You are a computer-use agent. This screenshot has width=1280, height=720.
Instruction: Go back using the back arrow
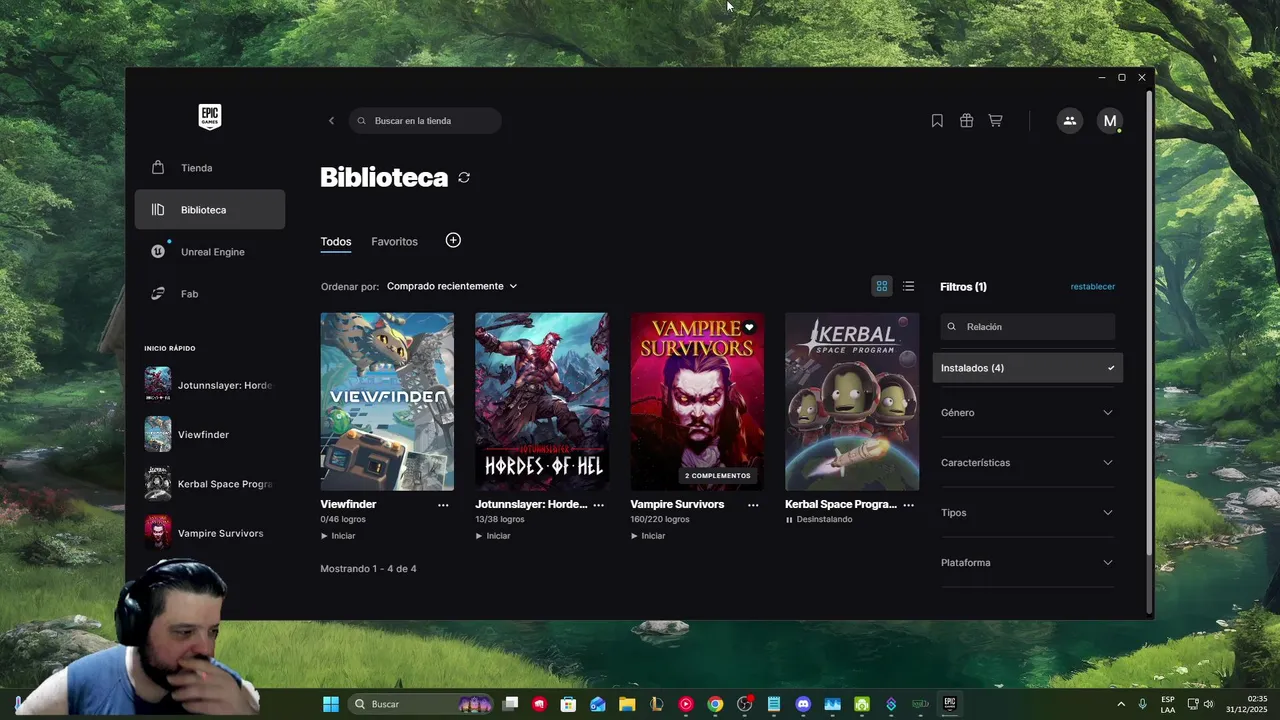point(332,121)
